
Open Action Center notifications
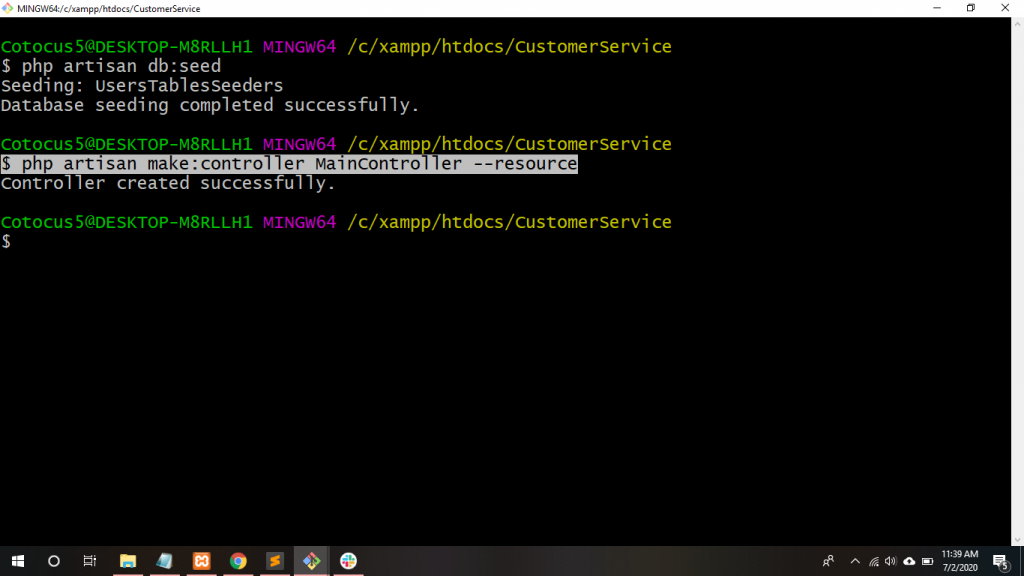point(999,561)
